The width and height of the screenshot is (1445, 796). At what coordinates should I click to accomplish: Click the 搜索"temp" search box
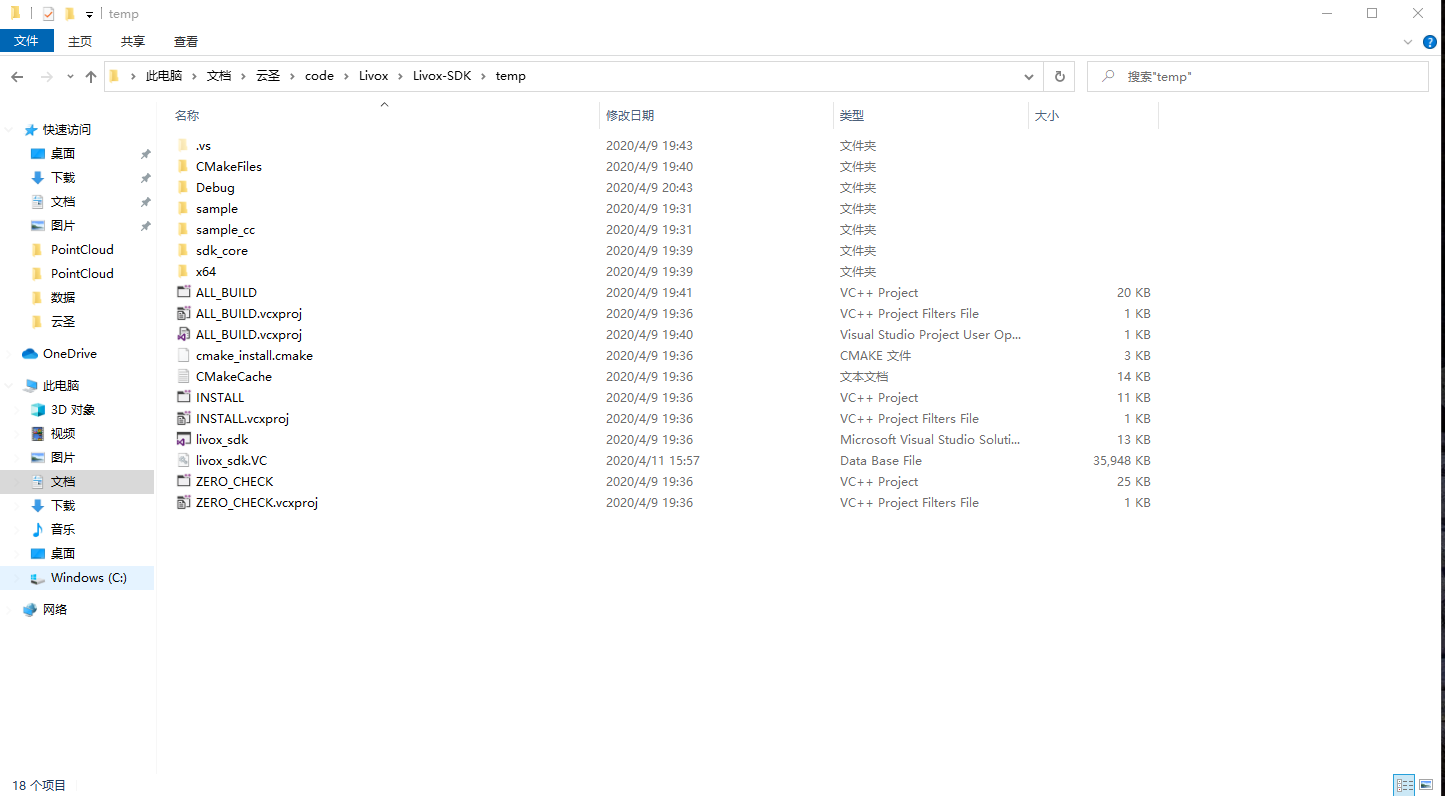[x=1258, y=76]
